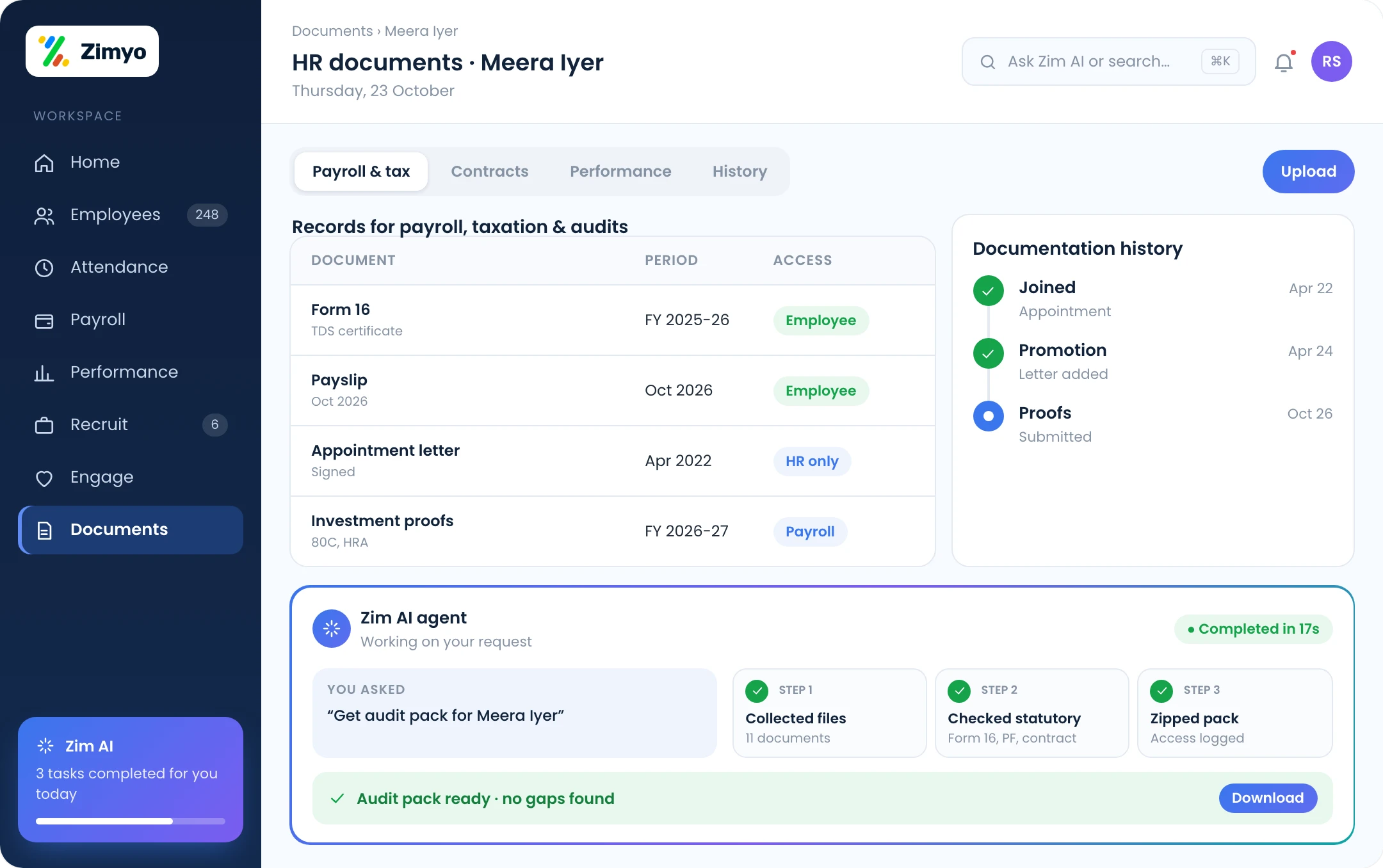Click the FY 2026-27 period cell
The width and height of the screenshot is (1383, 868).
(686, 531)
